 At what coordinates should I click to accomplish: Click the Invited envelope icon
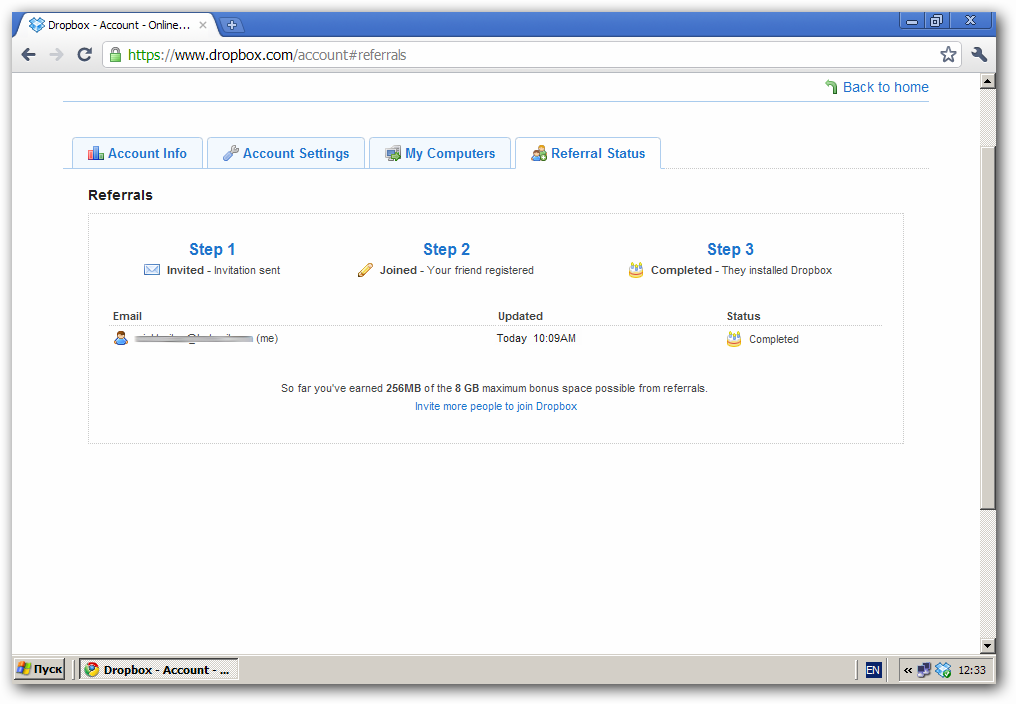[152, 270]
